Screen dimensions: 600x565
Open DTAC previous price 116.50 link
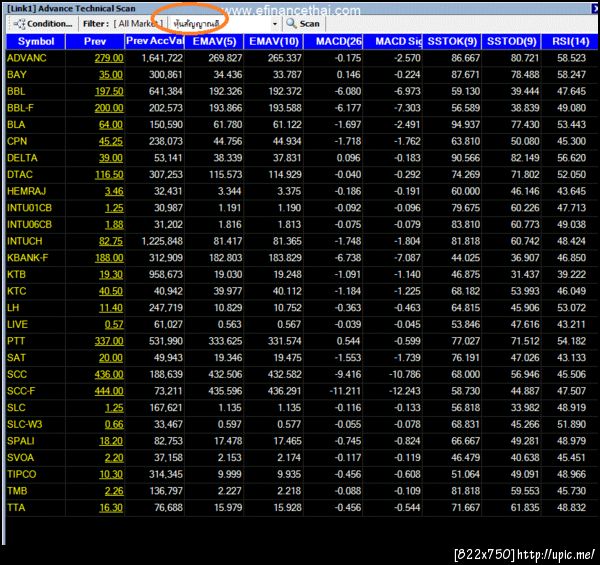tap(109, 174)
